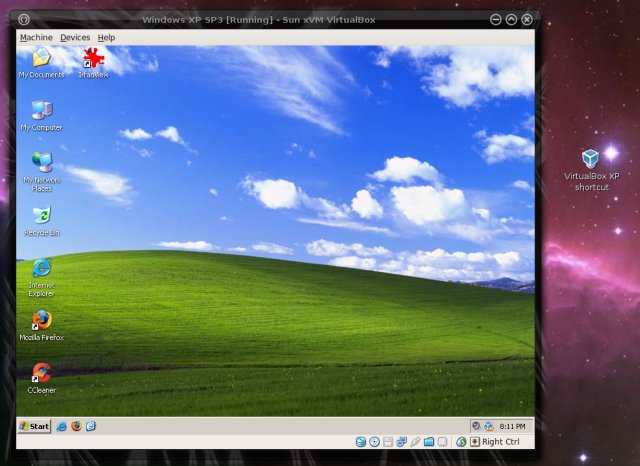The image size is (640, 466).
Task: Click network adapters status icon
Action: 401,442
